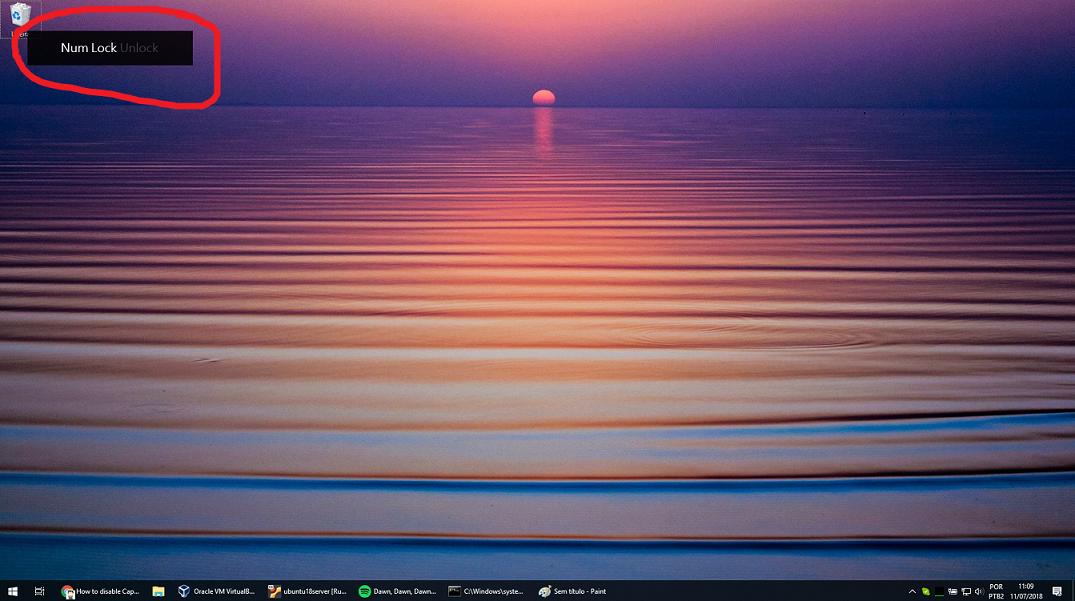Click the green utility icon in the tray

925,590
